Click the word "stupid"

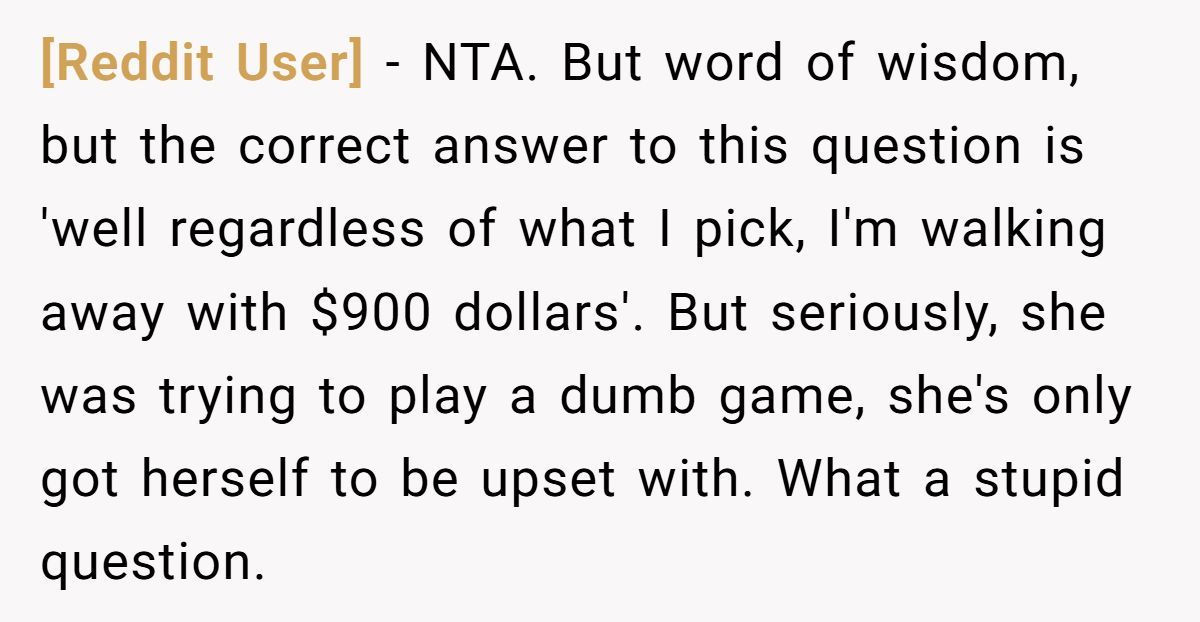pos(1048,480)
